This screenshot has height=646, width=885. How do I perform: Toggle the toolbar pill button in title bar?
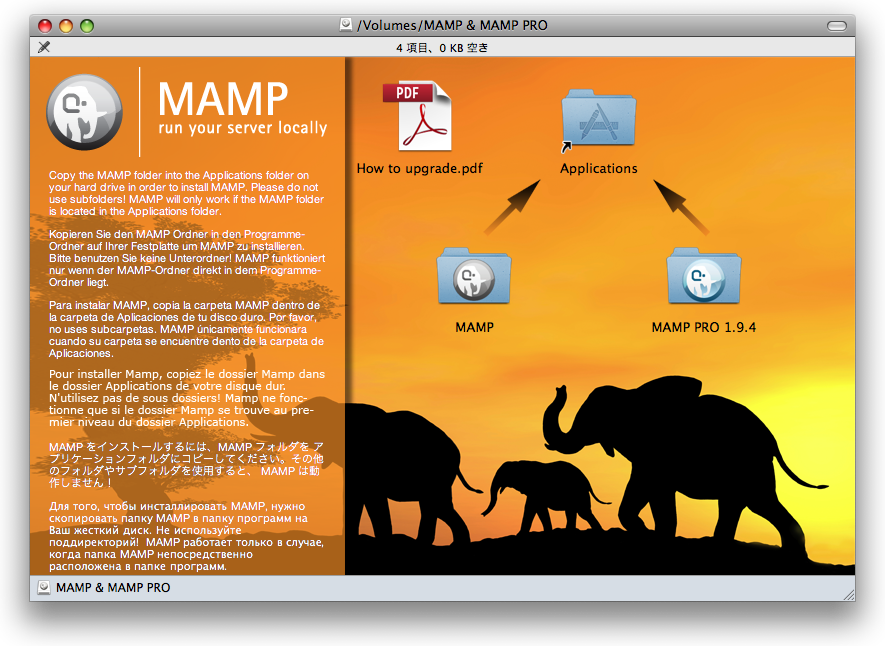pos(836,26)
